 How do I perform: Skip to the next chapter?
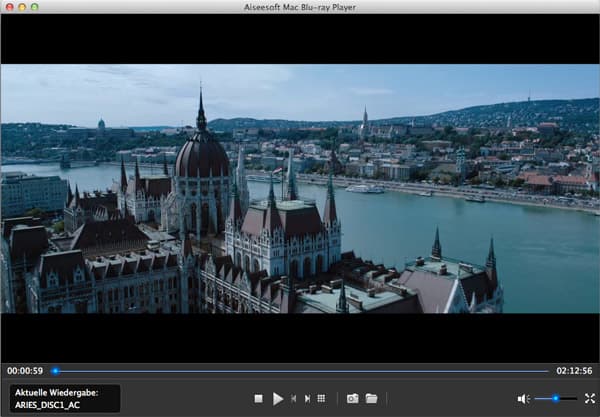click(307, 398)
